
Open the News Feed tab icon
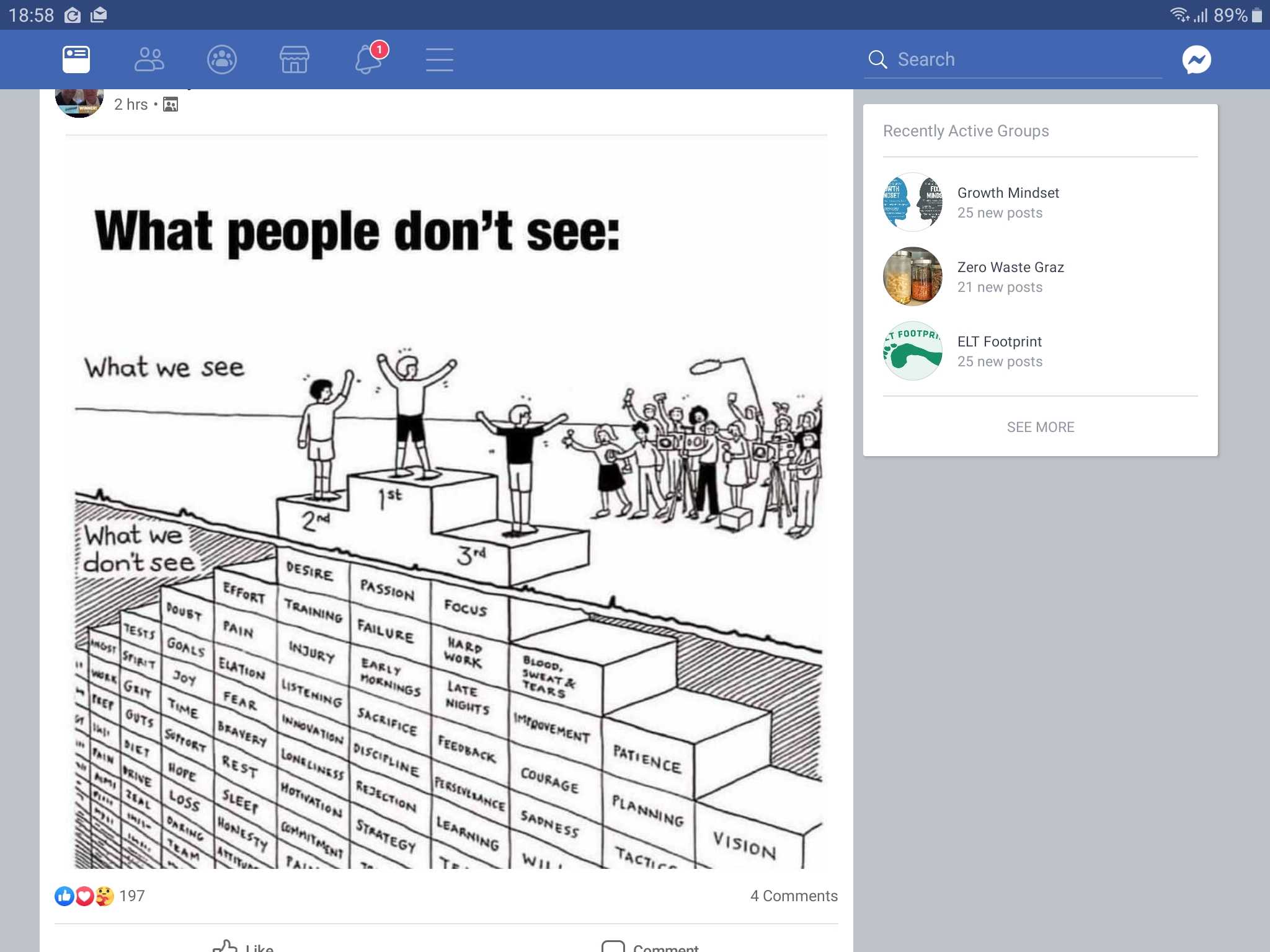click(x=76, y=59)
